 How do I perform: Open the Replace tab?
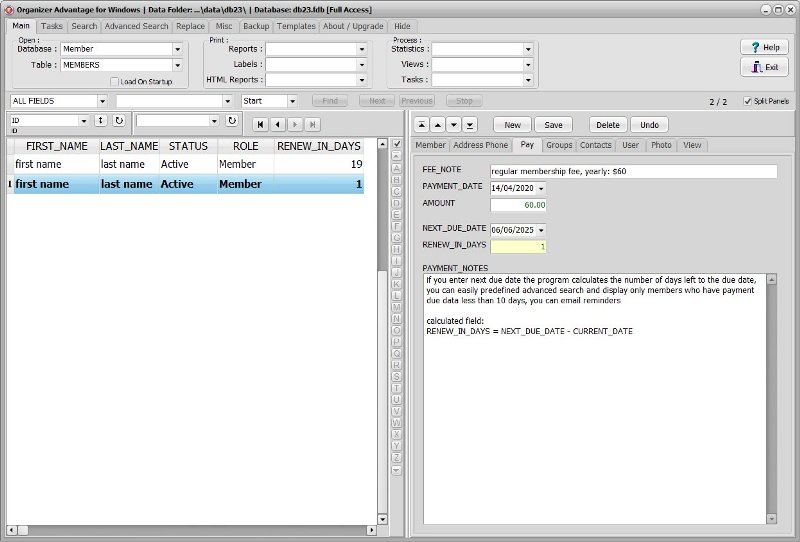click(190, 26)
